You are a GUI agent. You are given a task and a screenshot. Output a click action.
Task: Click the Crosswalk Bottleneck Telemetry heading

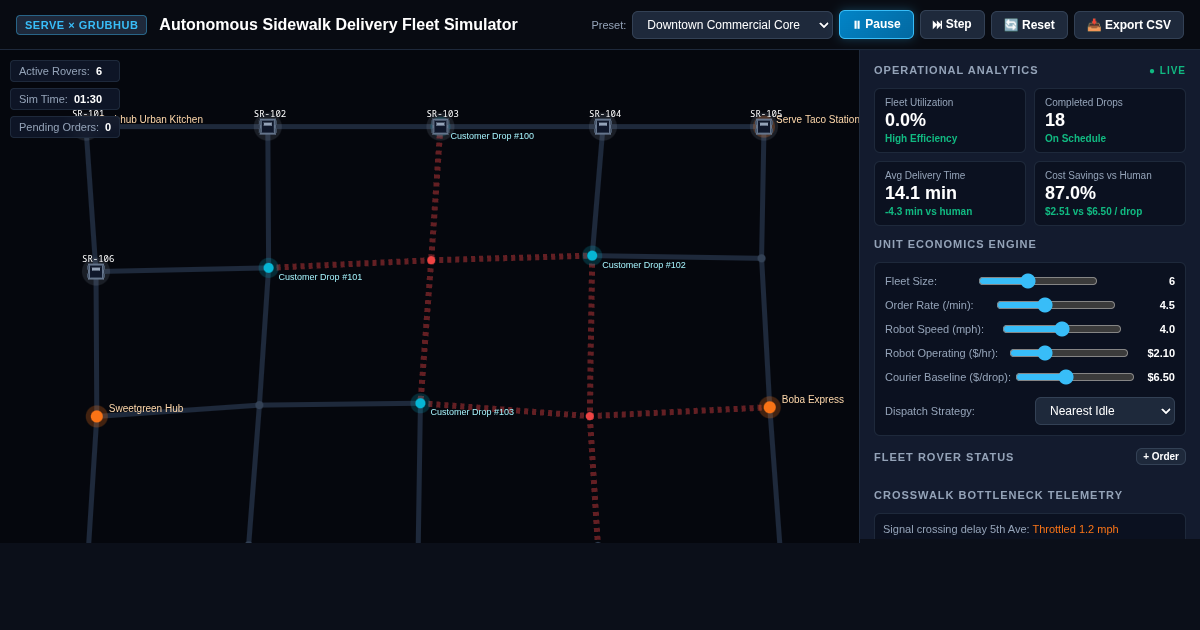pyautogui.click(x=998, y=495)
